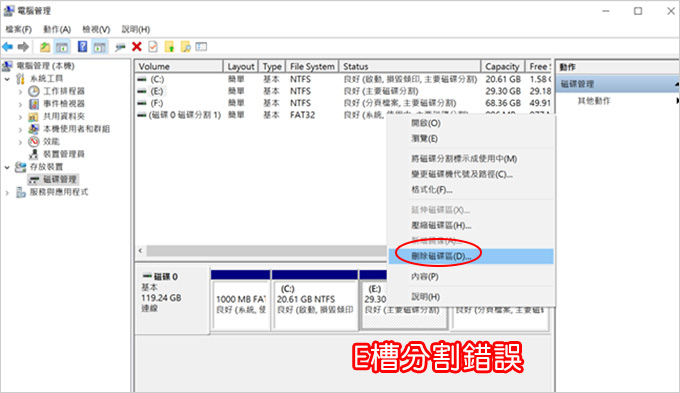This screenshot has width=680, height=393.
Task: Open Help via the blue question-mark icon
Action: 82,46
